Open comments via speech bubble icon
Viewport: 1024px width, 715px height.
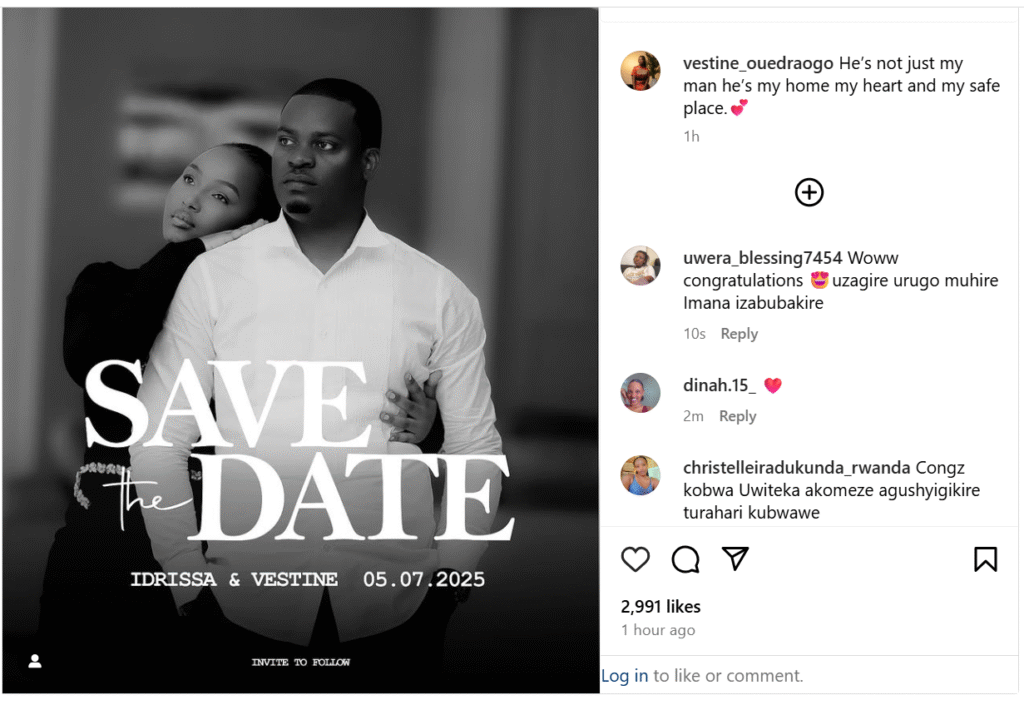[685, 560]
